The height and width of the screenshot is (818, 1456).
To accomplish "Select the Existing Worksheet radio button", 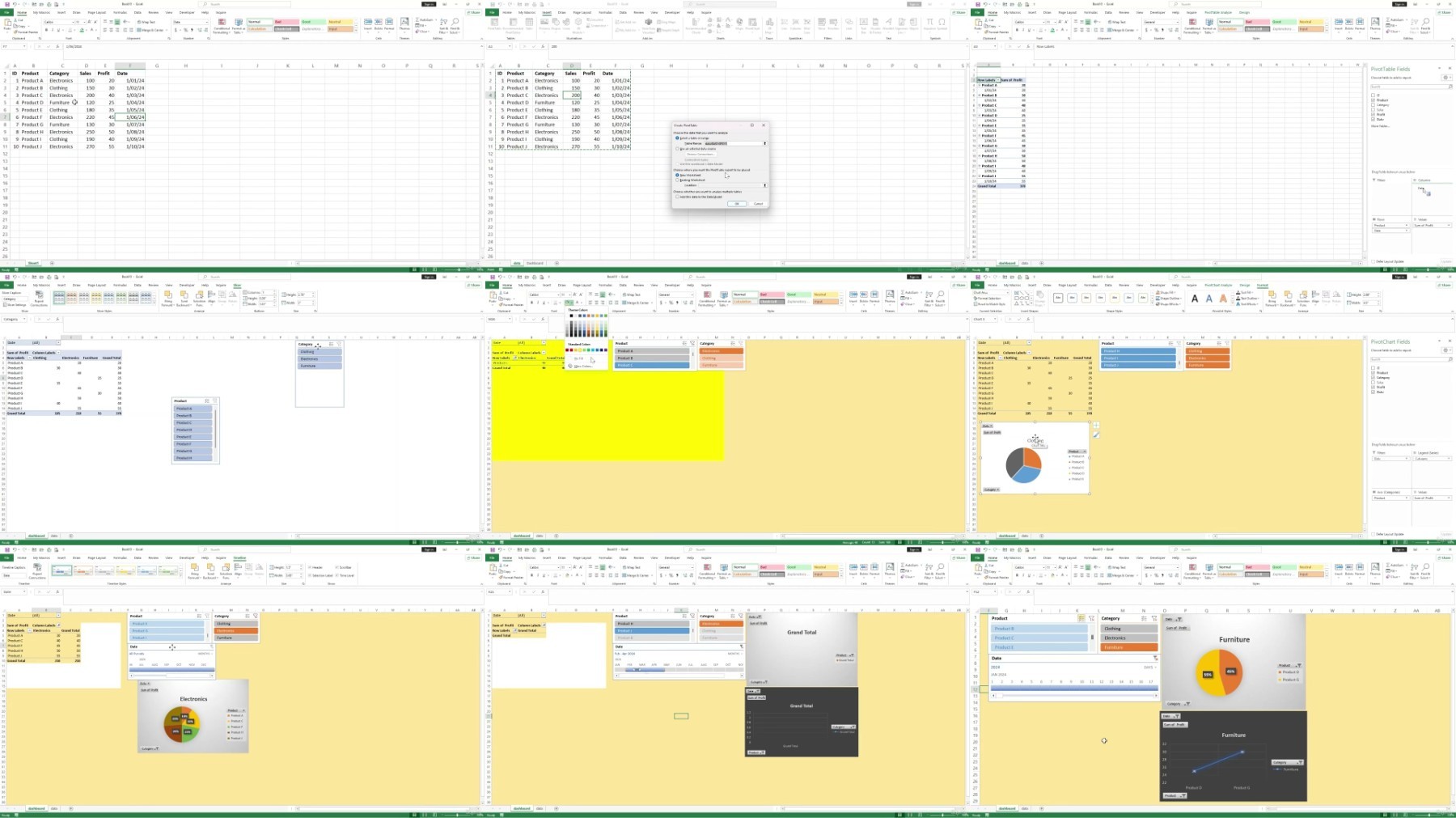I will pos(677,180).
